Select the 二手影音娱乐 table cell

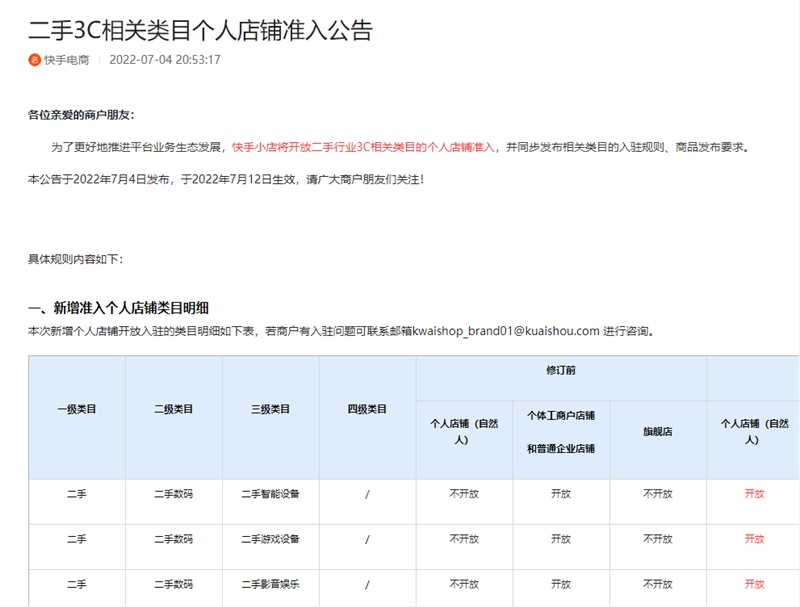pos(271,584)
